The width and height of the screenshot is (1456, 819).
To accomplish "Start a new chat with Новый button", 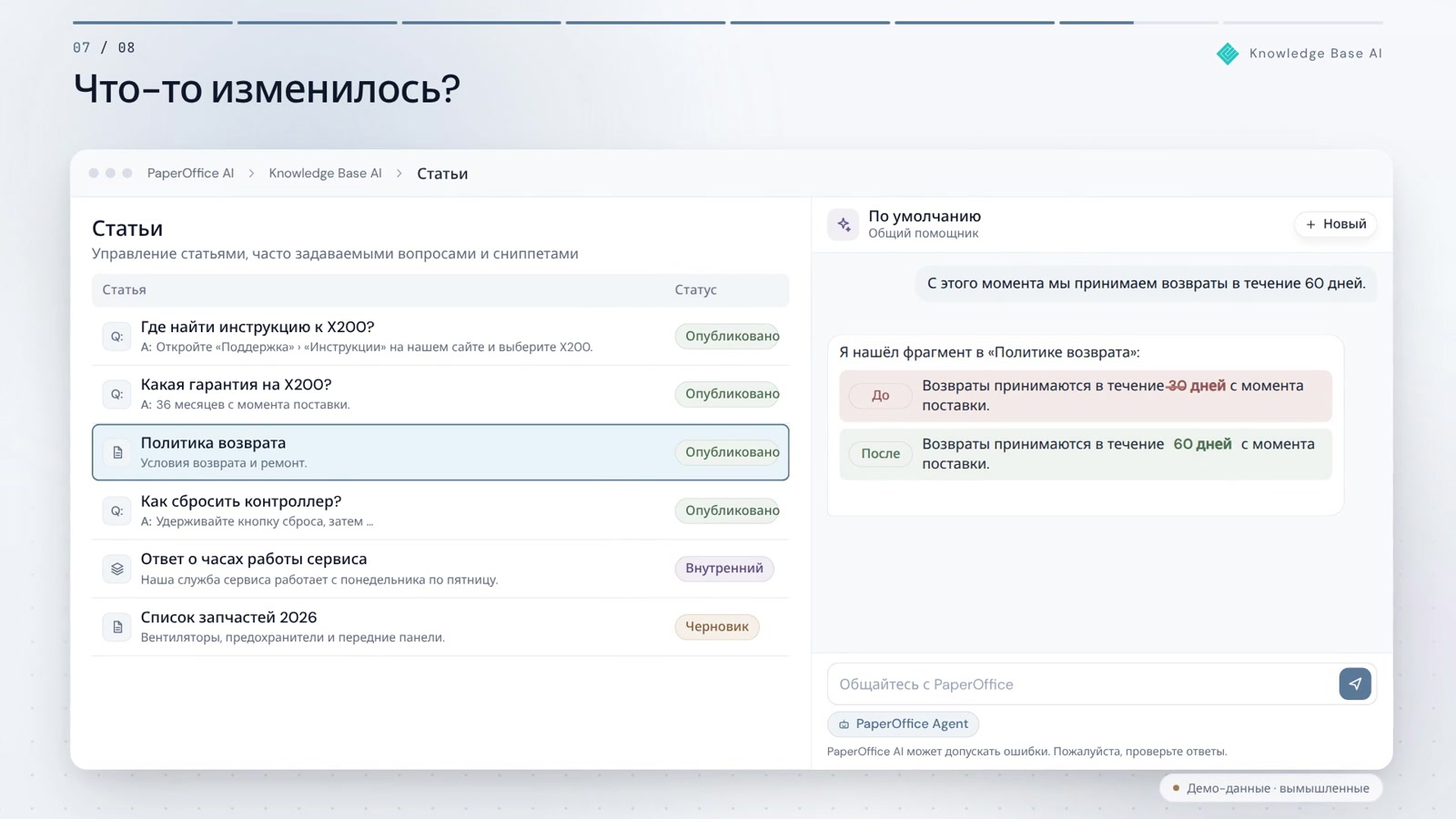I will coord(1335,224).
